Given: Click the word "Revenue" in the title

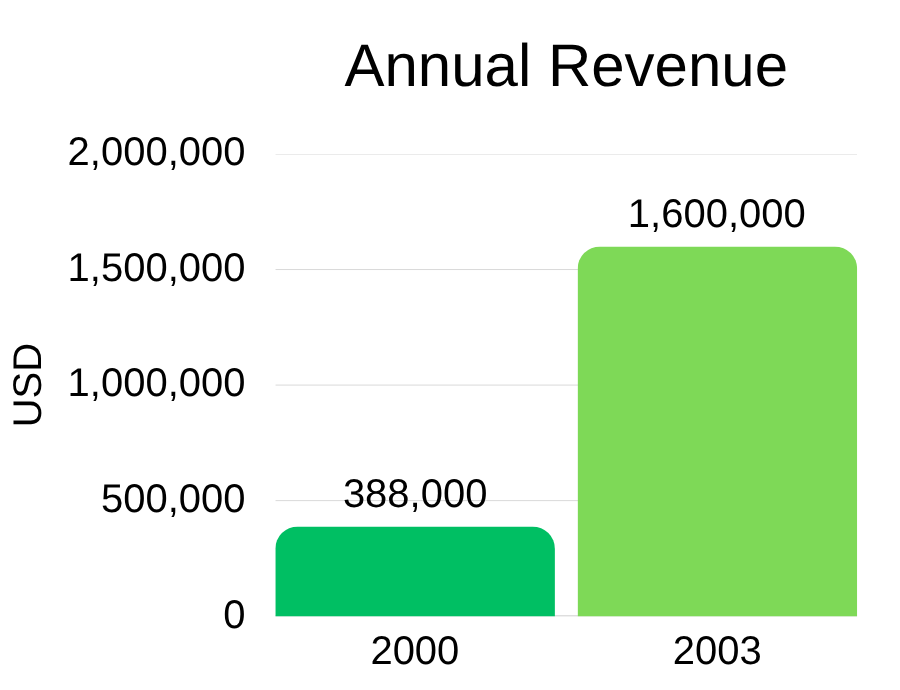Looking at the screenshot, I should tap(667, 67).
